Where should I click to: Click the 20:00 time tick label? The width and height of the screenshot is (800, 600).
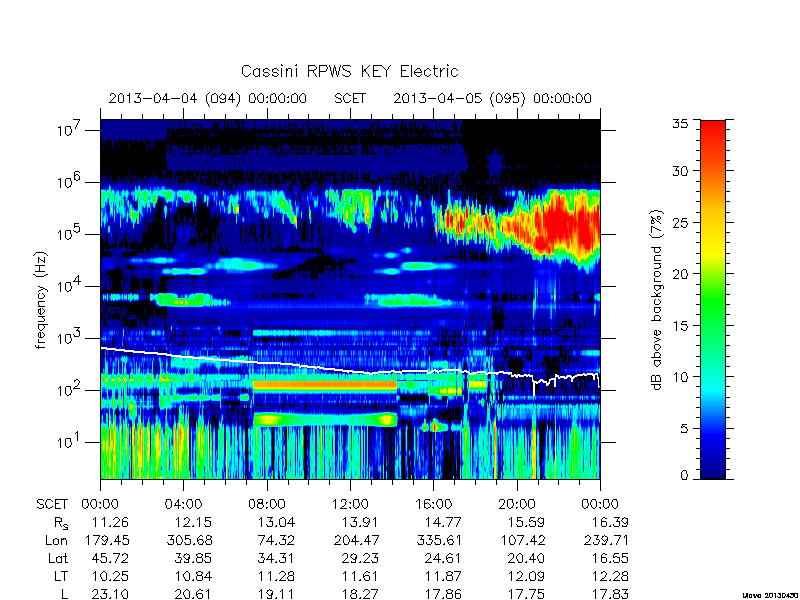coord(517,505)
